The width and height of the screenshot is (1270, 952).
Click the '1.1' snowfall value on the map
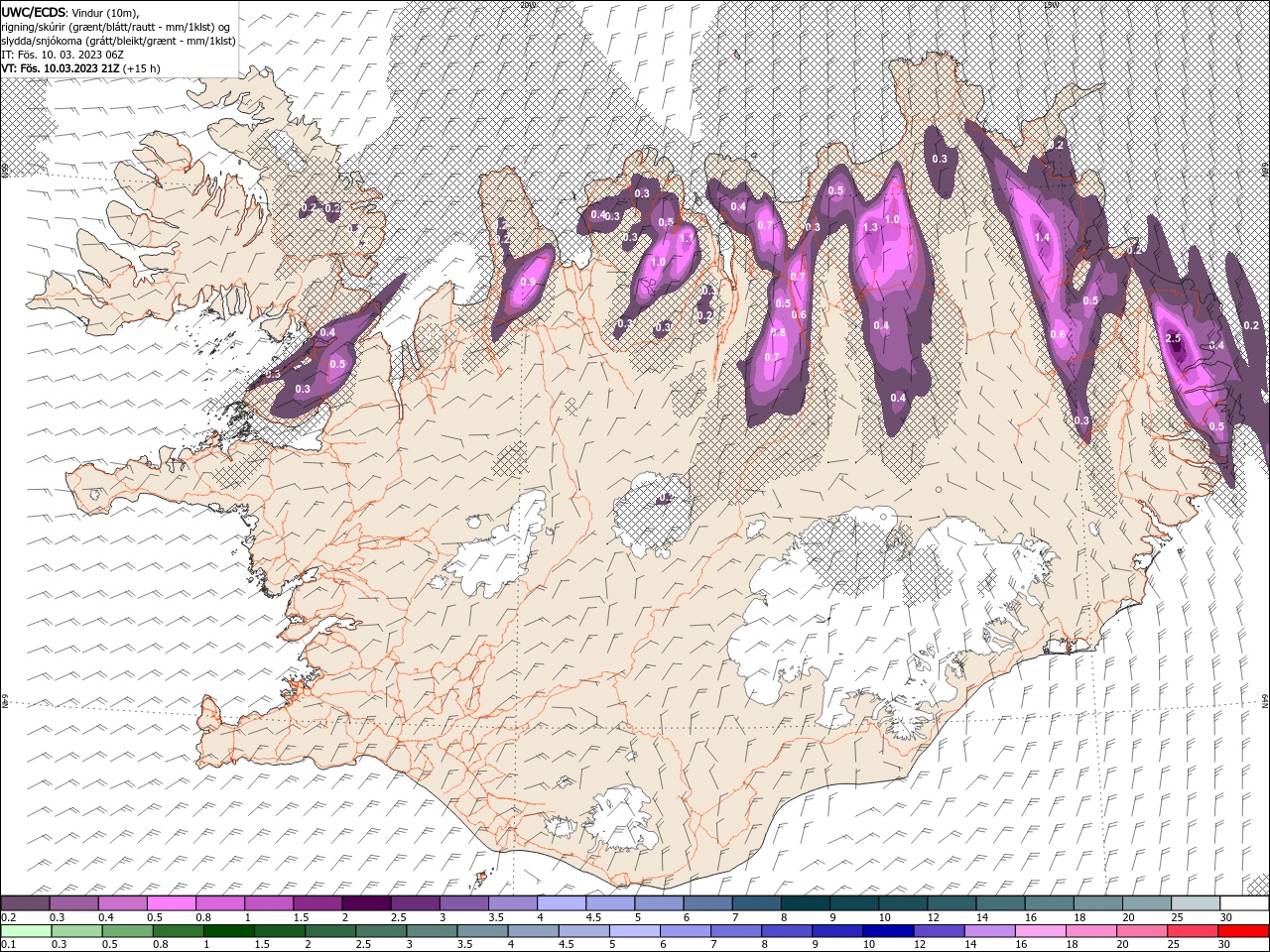coord(687,238)
